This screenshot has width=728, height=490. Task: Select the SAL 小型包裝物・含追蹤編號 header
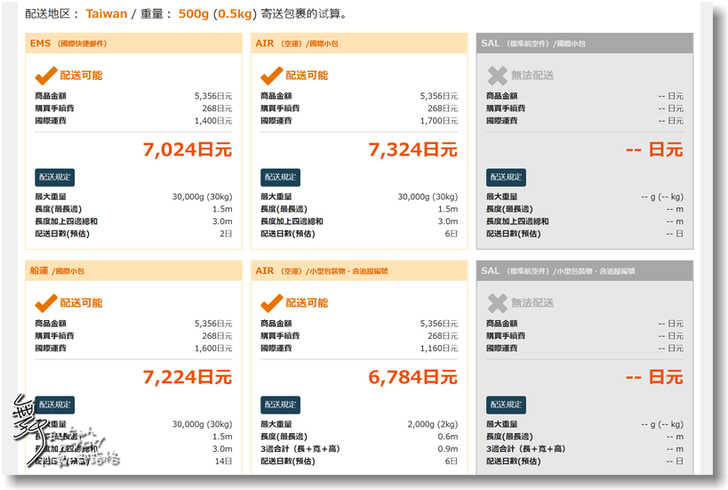(585, 271)
